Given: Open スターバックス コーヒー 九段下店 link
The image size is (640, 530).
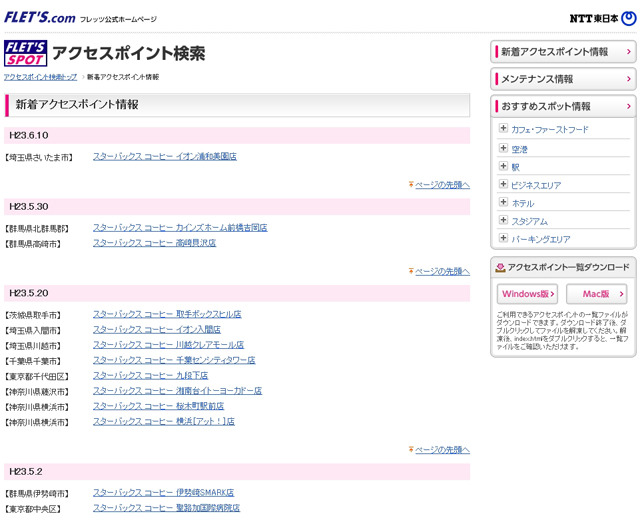Looking at the screenshot, I should [150, 376].
